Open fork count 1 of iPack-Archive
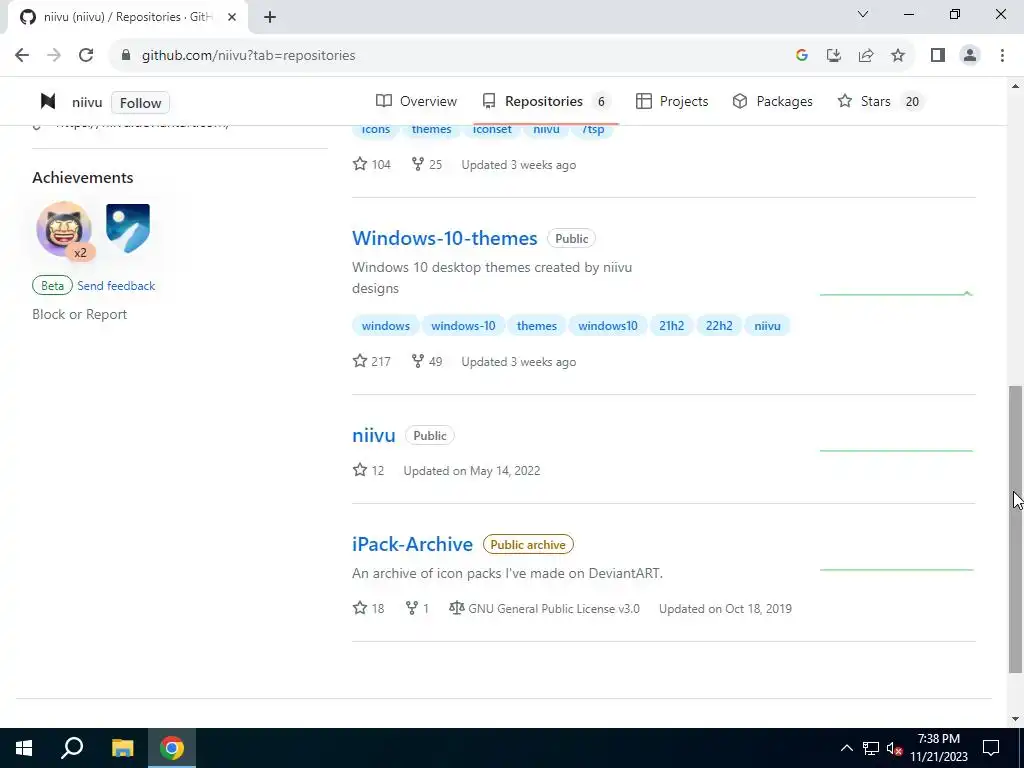The image size is (1024, 768). pos(417,608)
